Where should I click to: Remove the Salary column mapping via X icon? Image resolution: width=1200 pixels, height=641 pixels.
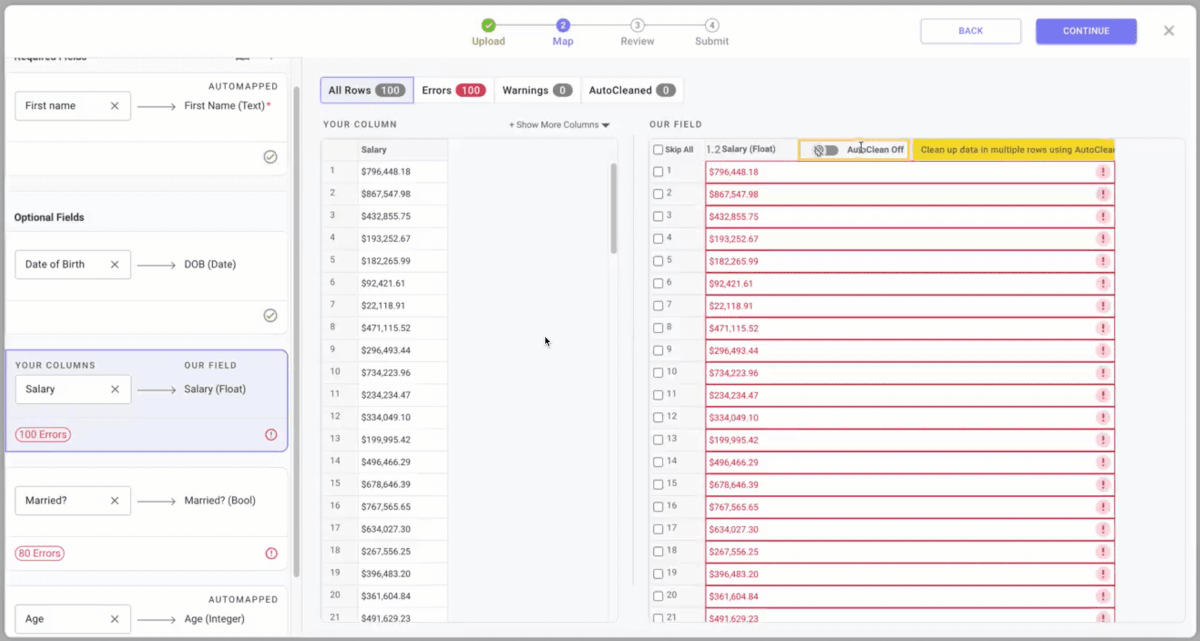click(x=114, y=389)
